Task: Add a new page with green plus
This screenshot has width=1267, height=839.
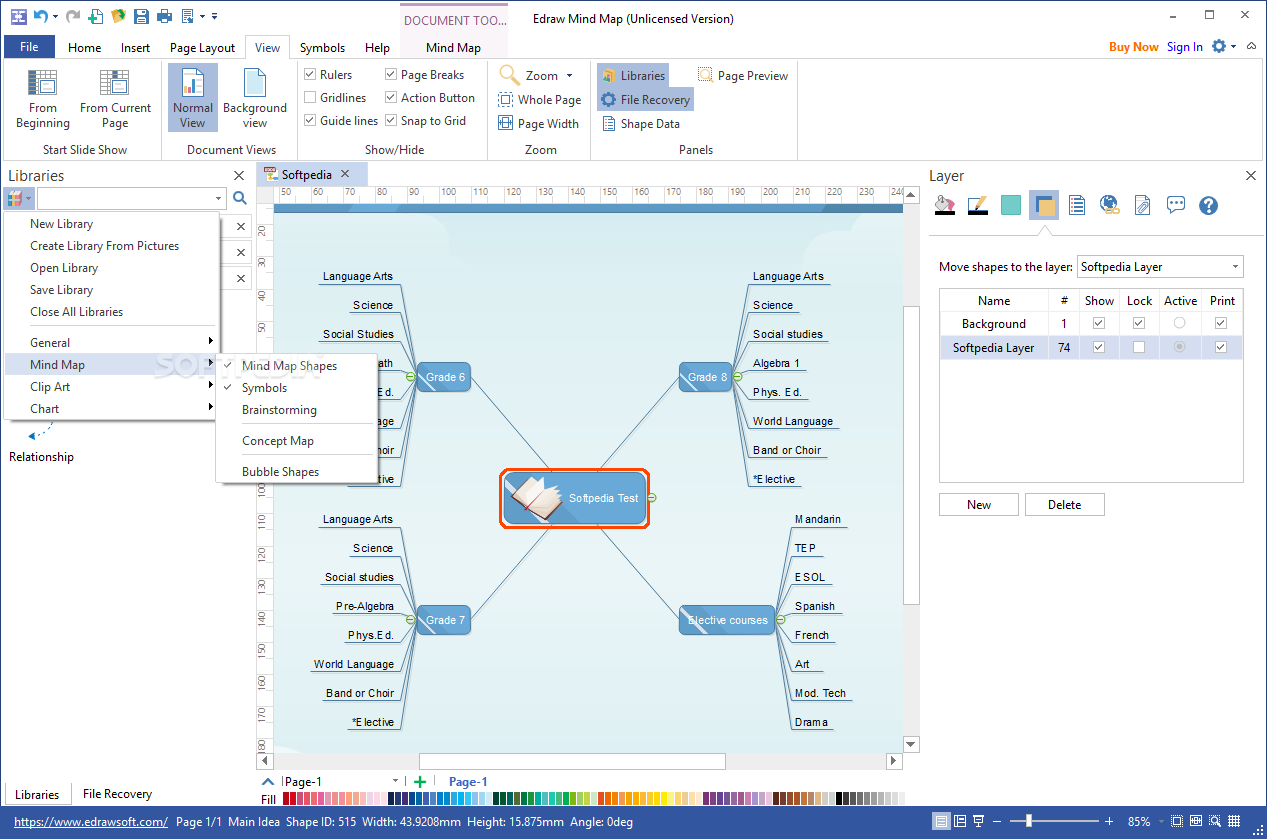Action: 420,782
